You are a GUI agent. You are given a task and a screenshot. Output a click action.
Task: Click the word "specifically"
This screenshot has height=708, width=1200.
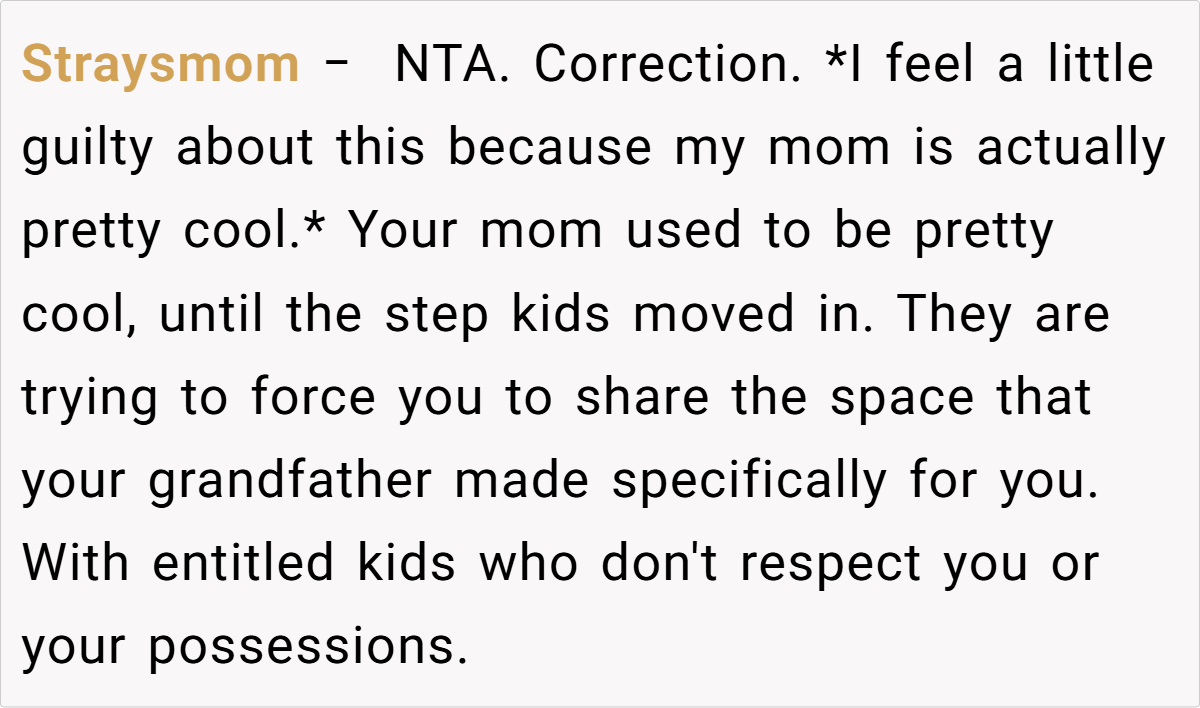(749, 482)
